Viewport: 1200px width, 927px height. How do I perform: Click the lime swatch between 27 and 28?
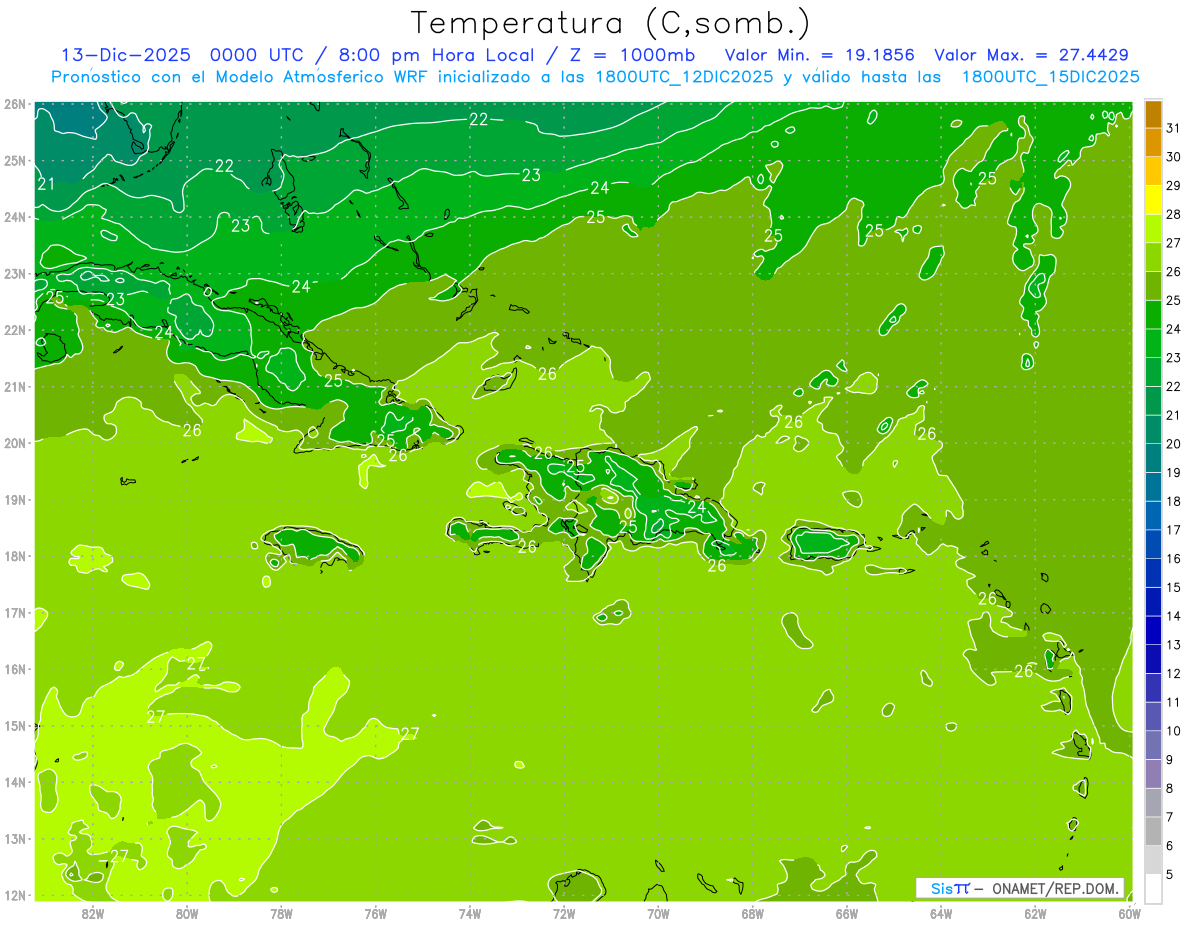[1153, 229]
